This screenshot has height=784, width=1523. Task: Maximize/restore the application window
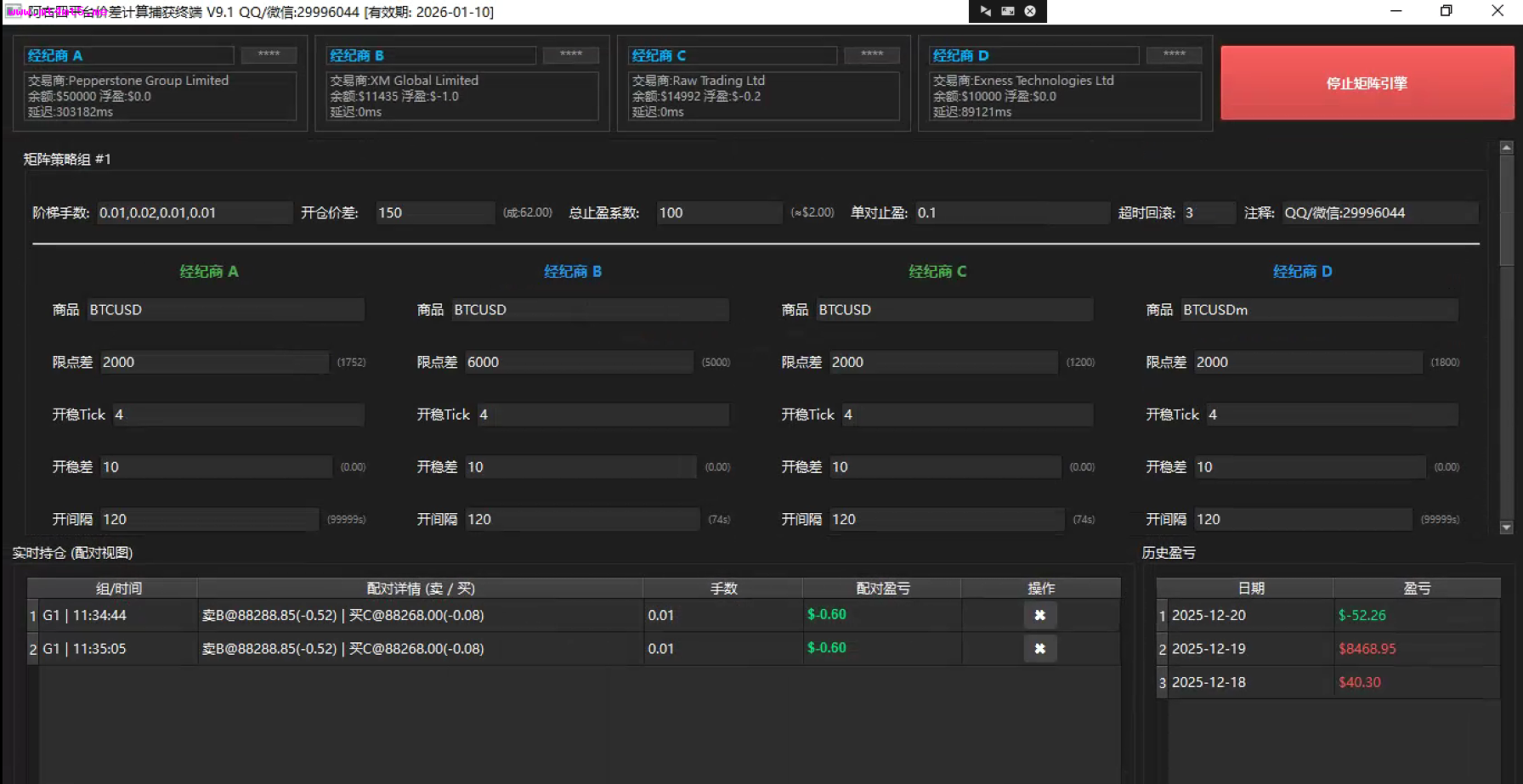pyautogui.click(x=1446, y=11)
